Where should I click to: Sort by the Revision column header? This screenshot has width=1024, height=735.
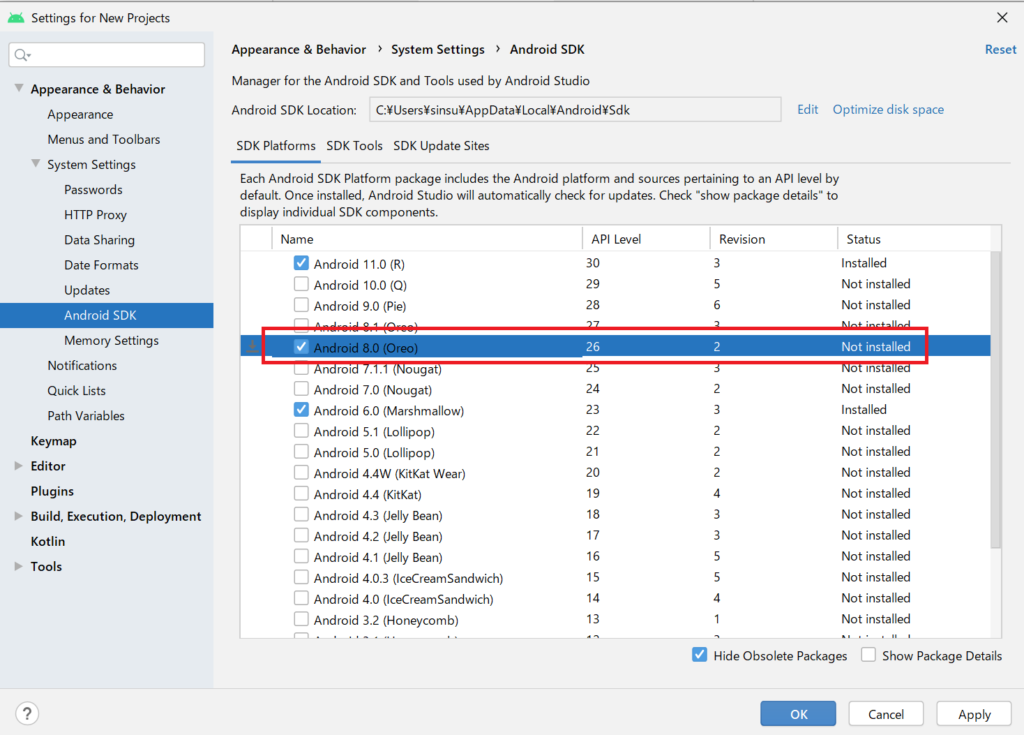click(x=773, y=239)
